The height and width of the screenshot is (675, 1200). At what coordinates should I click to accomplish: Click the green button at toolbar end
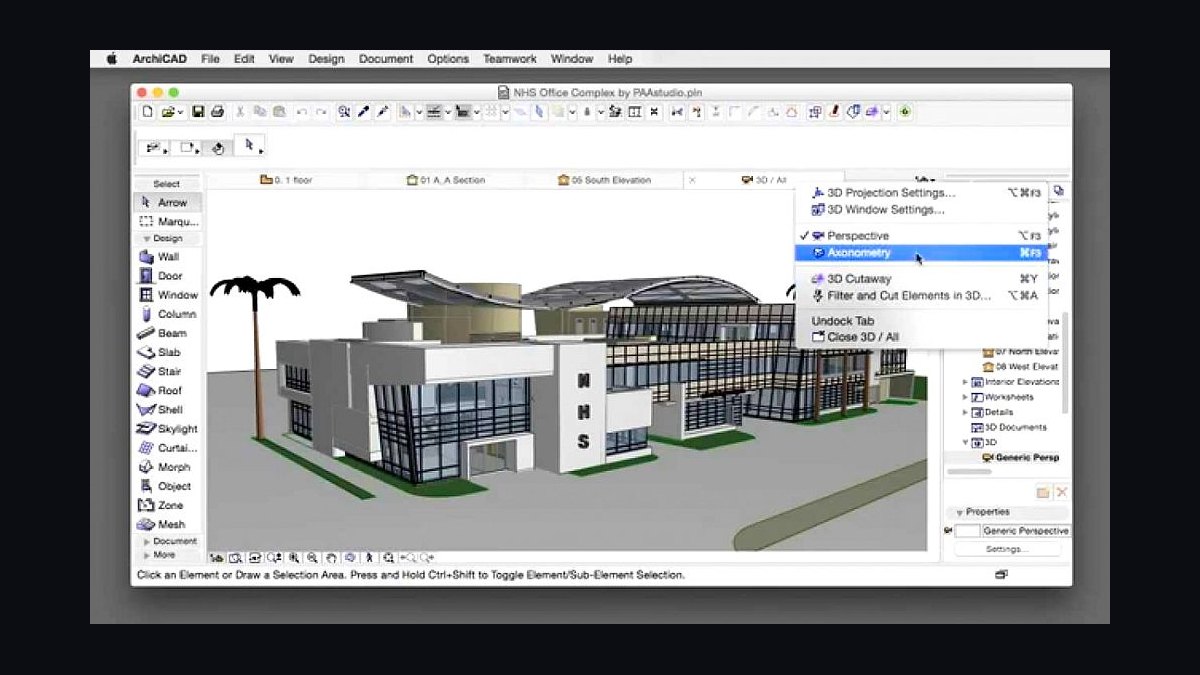coord(905,112)
